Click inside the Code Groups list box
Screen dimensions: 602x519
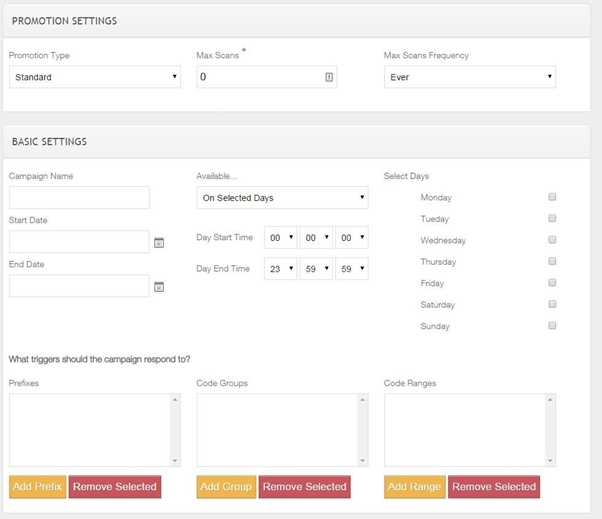(276, 429)
